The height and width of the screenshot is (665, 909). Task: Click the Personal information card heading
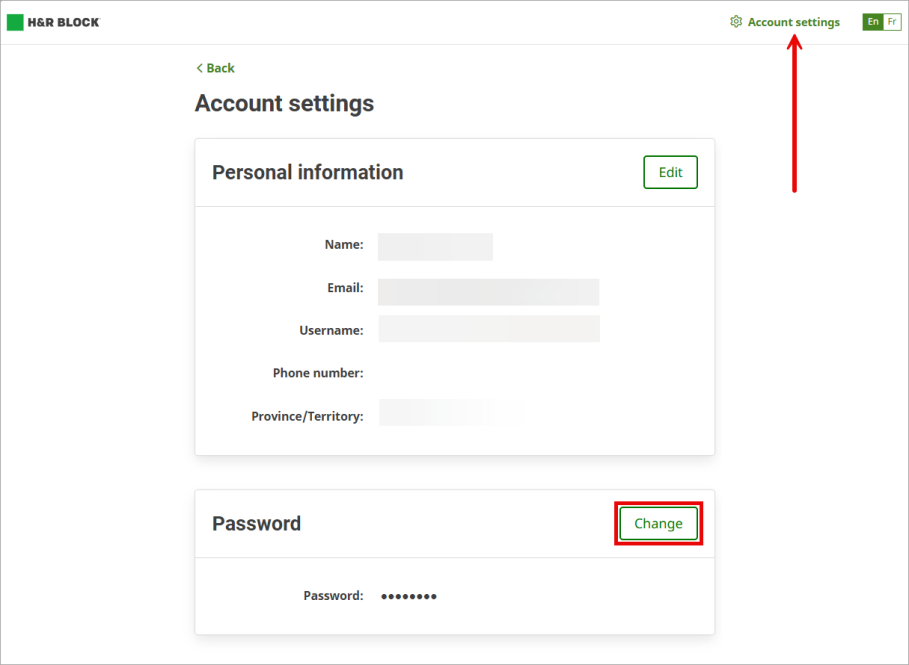(307, 172)
